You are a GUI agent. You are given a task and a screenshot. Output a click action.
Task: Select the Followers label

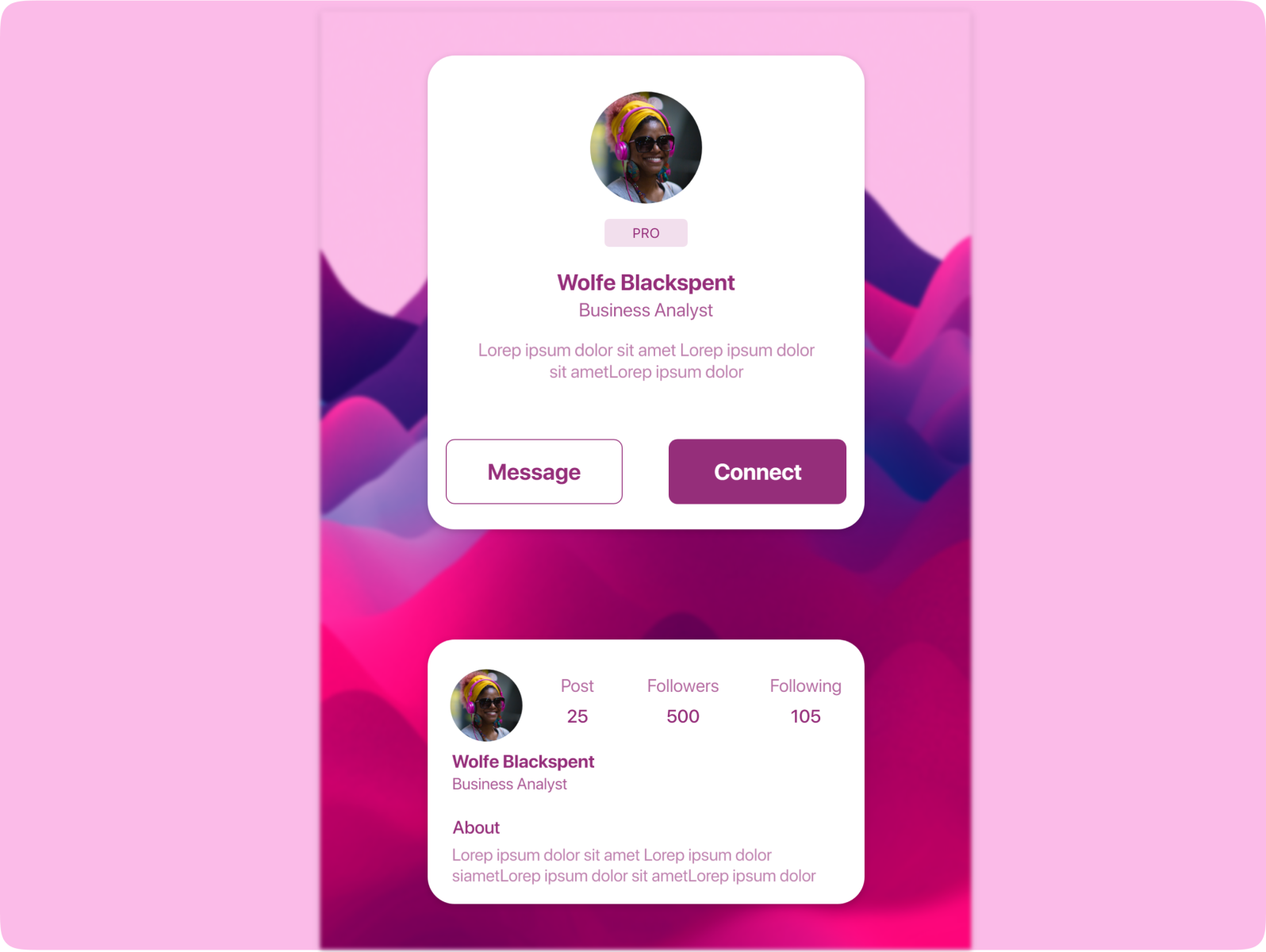tap(683, 686)
